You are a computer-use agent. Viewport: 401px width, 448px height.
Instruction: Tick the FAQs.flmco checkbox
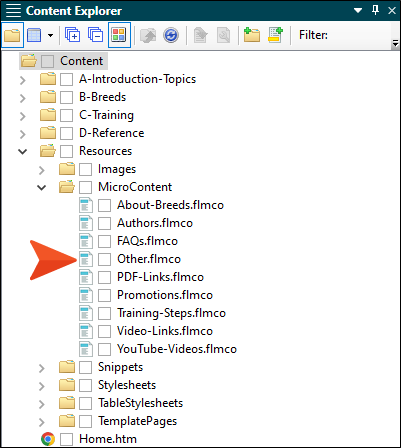(104, 241)
